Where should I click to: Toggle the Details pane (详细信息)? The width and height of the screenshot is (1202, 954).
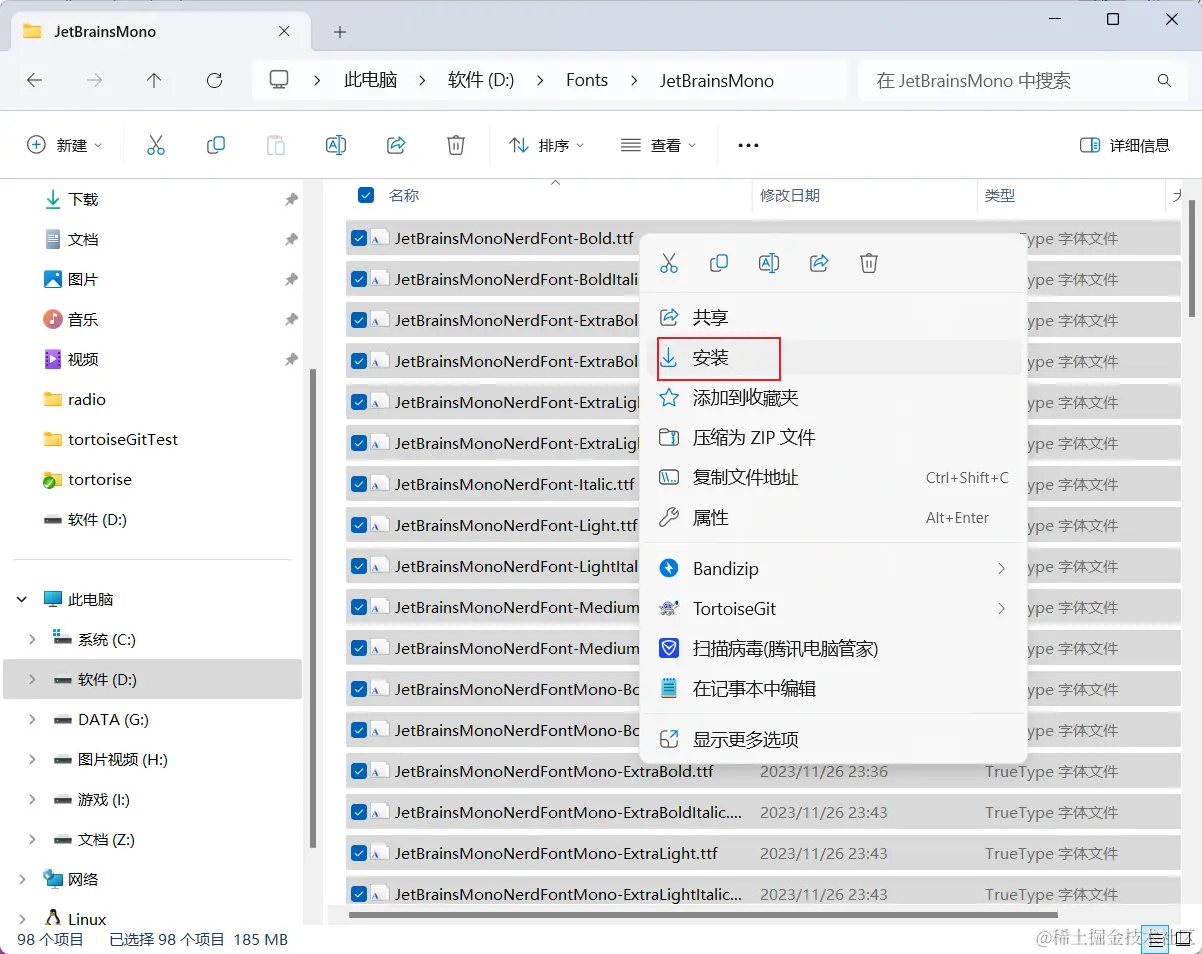(x=1125, y=145)
